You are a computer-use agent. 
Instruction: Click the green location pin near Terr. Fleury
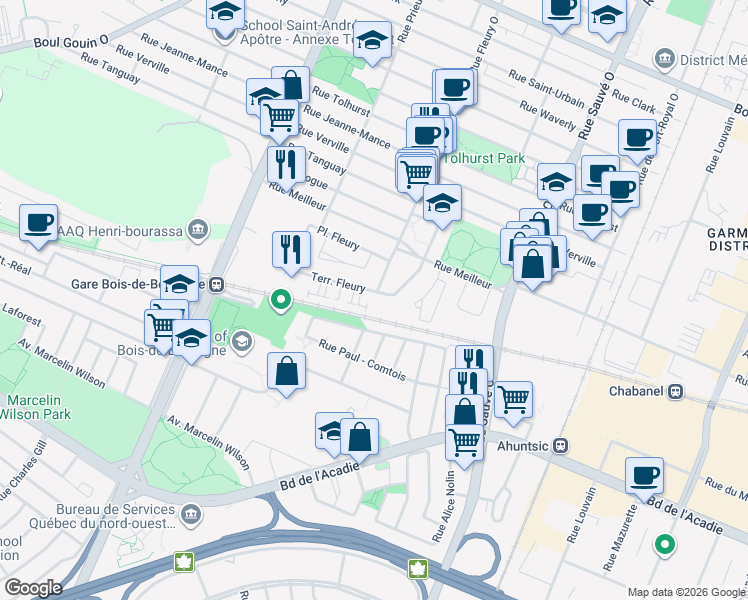point(281,300)
